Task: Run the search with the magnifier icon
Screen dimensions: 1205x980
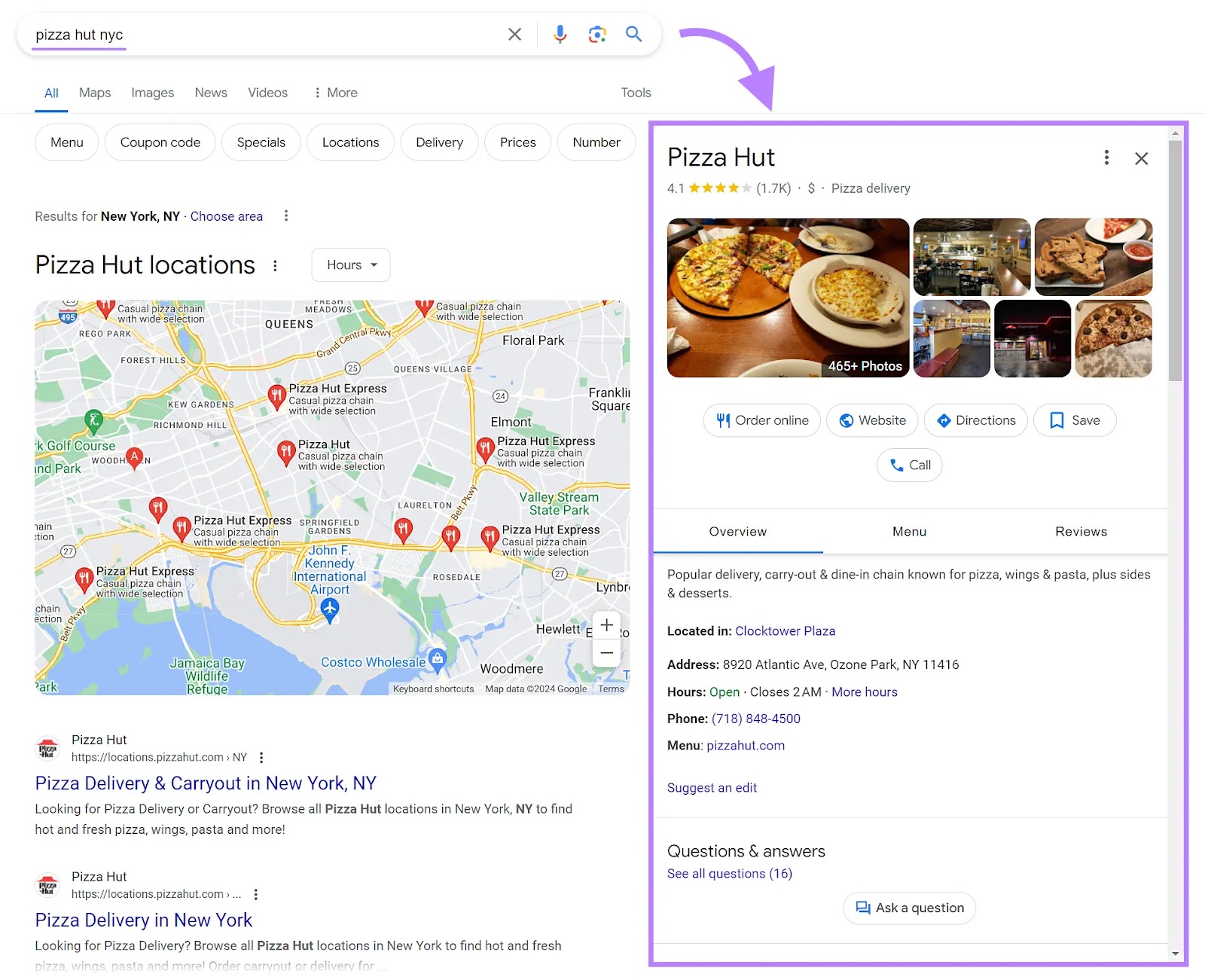Action: (633, 34)
